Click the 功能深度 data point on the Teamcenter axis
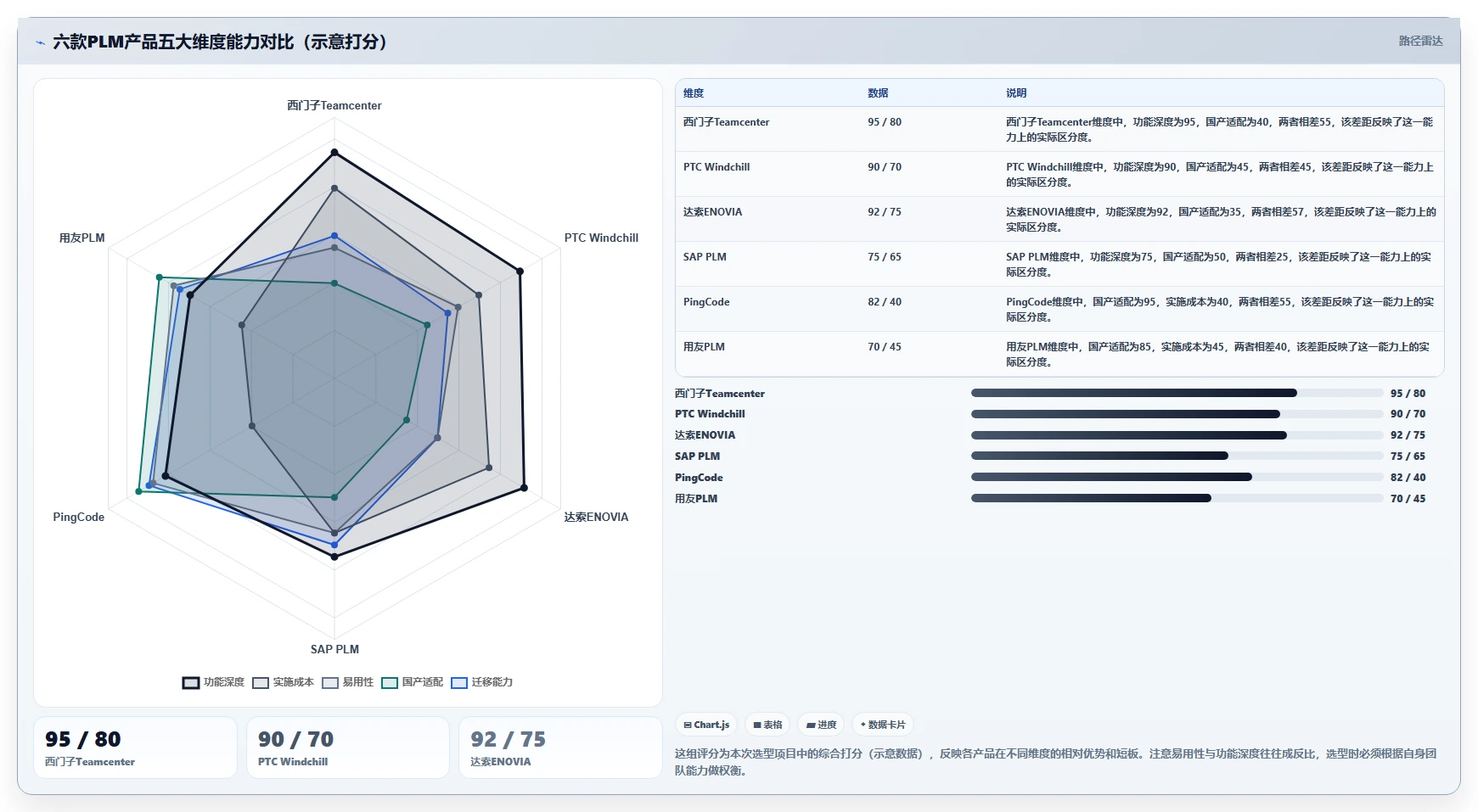This screenshot has height=812, width=1478. tap(334, 153)
